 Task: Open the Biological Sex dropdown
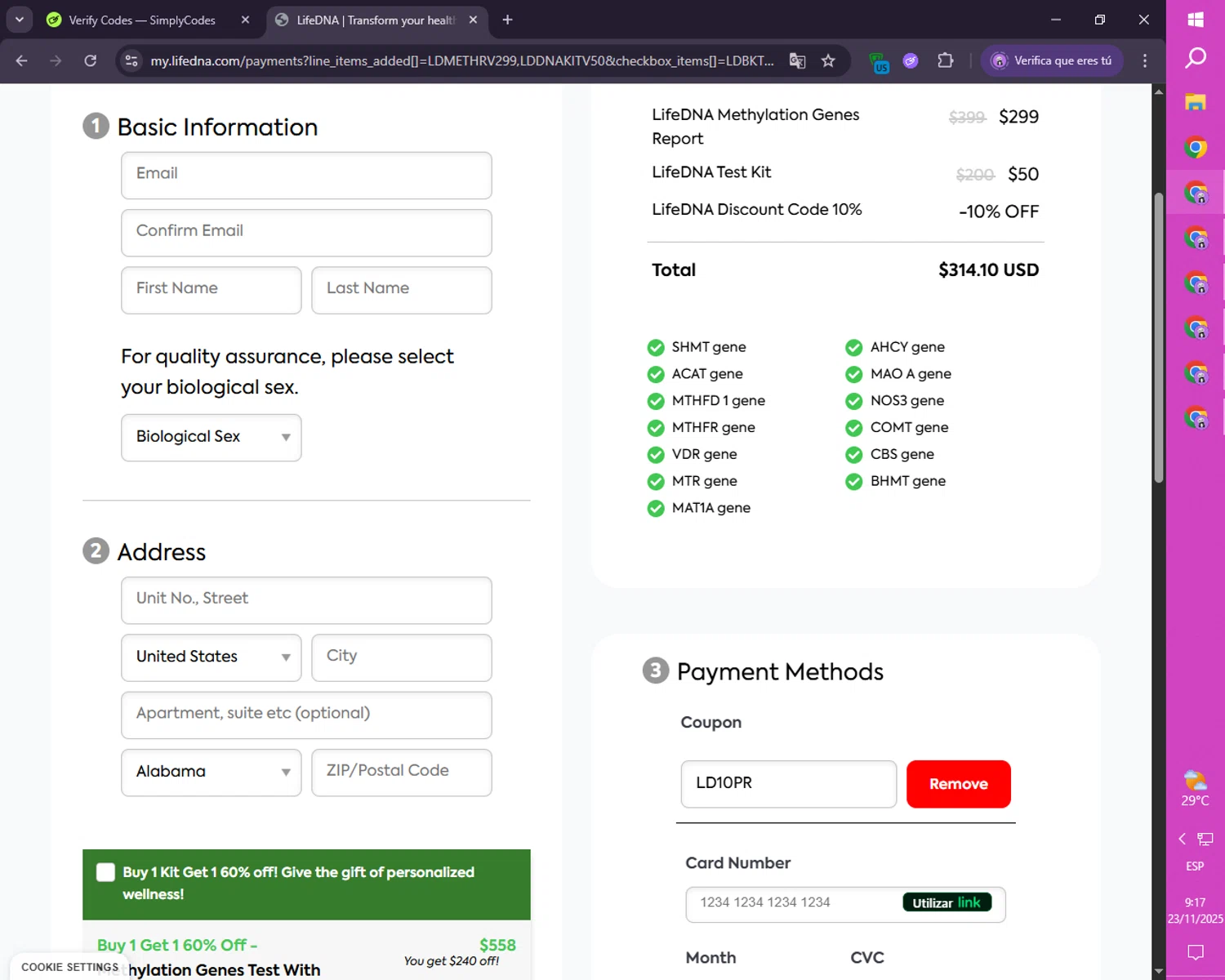212,438
